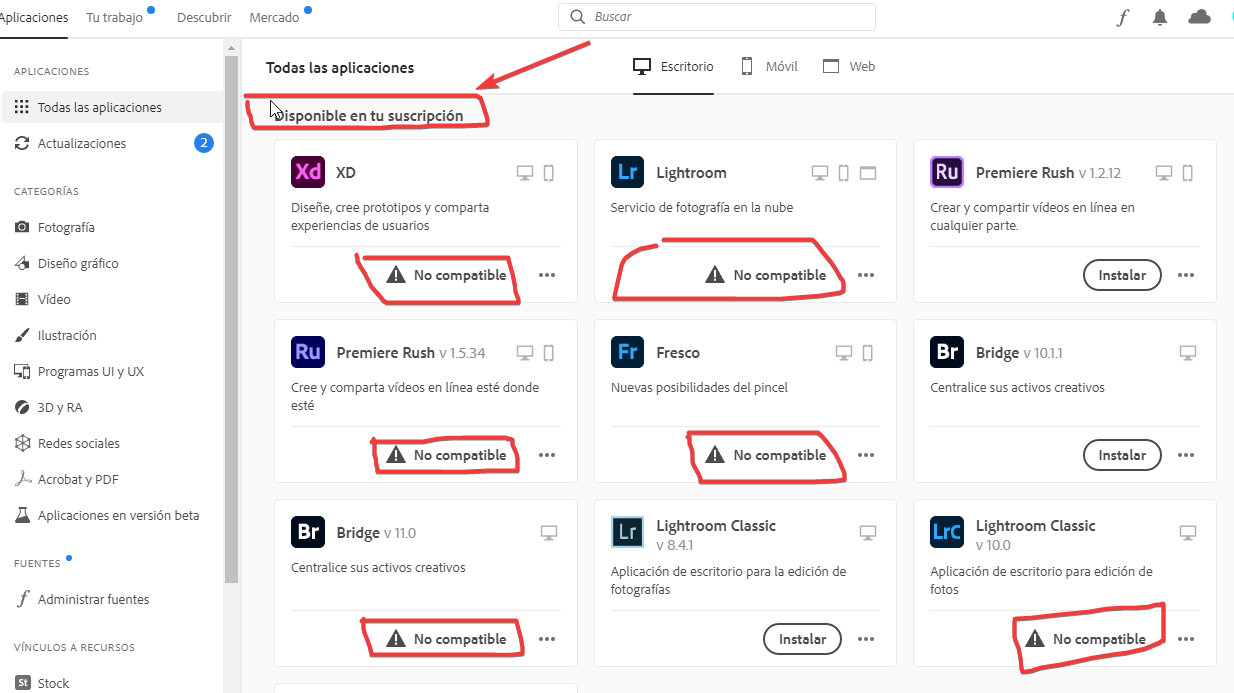Click the Bridge v 11.0 app icon
Image resolution: width=1234 pixels, height=693 pixels.
[308, 532]
